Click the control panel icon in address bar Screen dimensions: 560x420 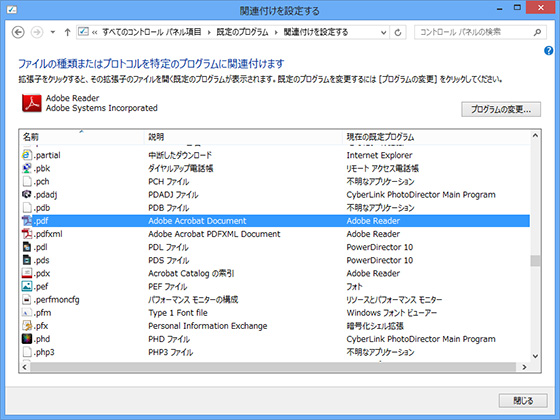84,32
